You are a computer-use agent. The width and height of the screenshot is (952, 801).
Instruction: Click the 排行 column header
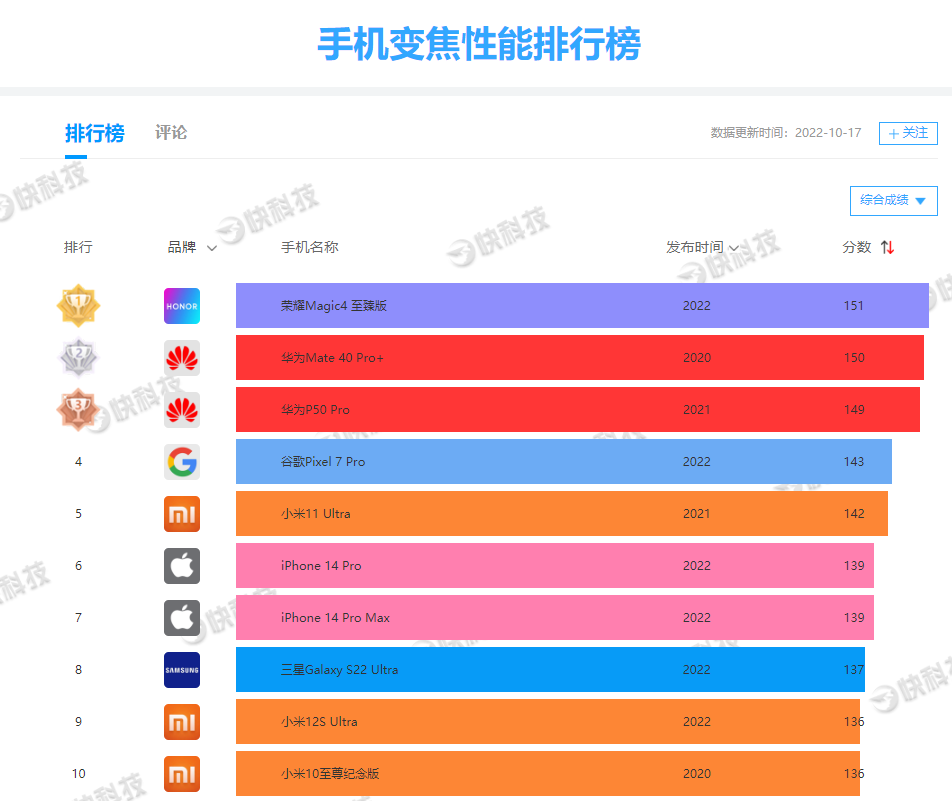78,247
